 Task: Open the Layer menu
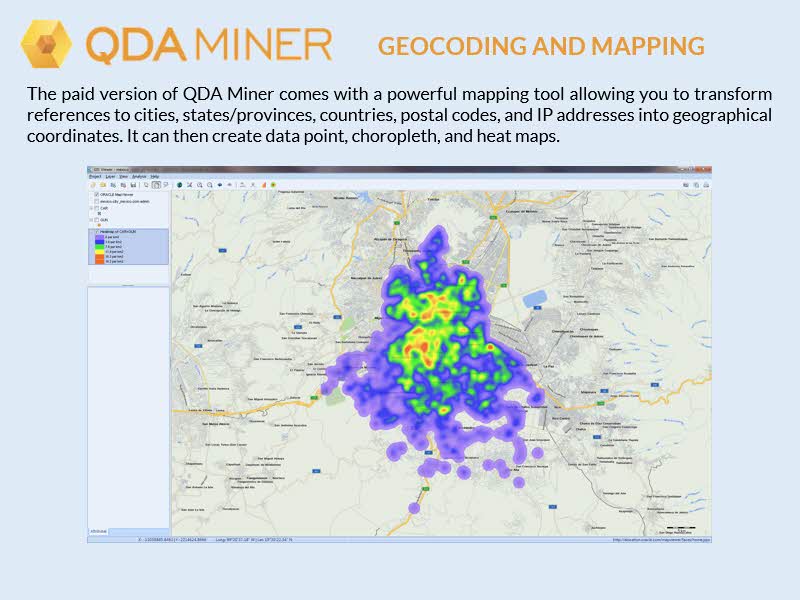(x=110, y=177)
